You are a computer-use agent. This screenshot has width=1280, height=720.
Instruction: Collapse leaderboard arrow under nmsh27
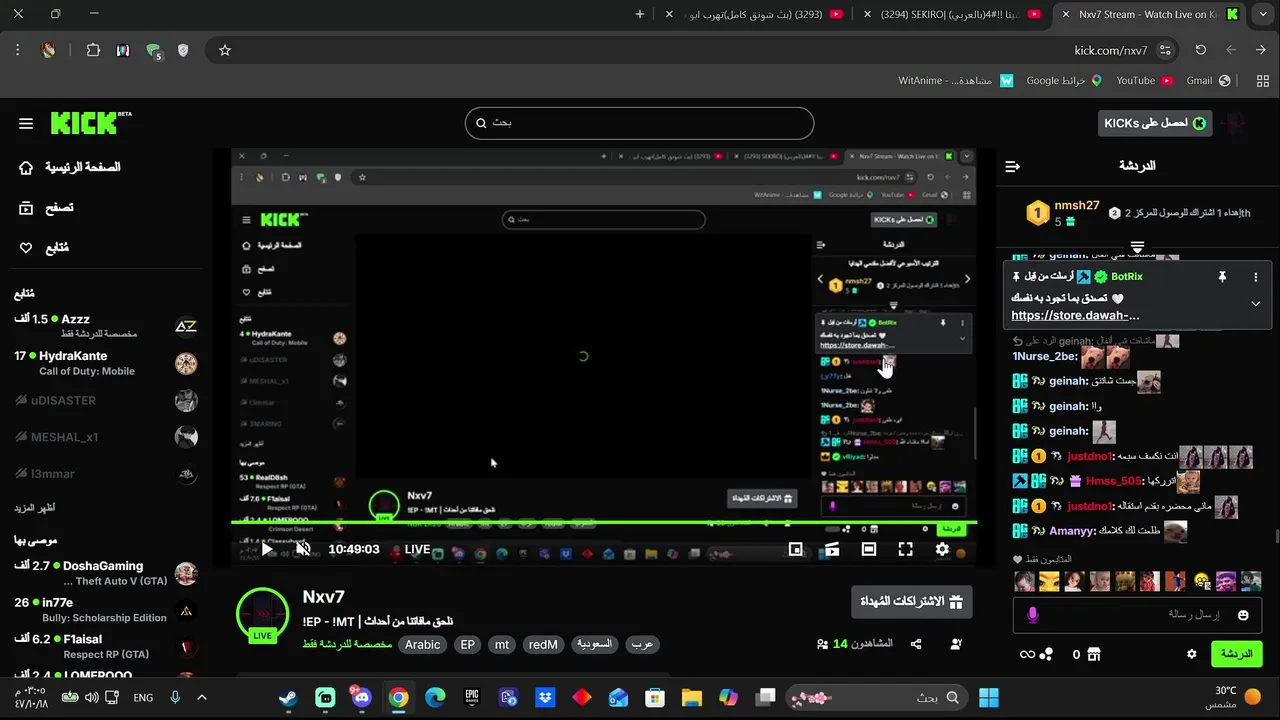coord(1137,246)
